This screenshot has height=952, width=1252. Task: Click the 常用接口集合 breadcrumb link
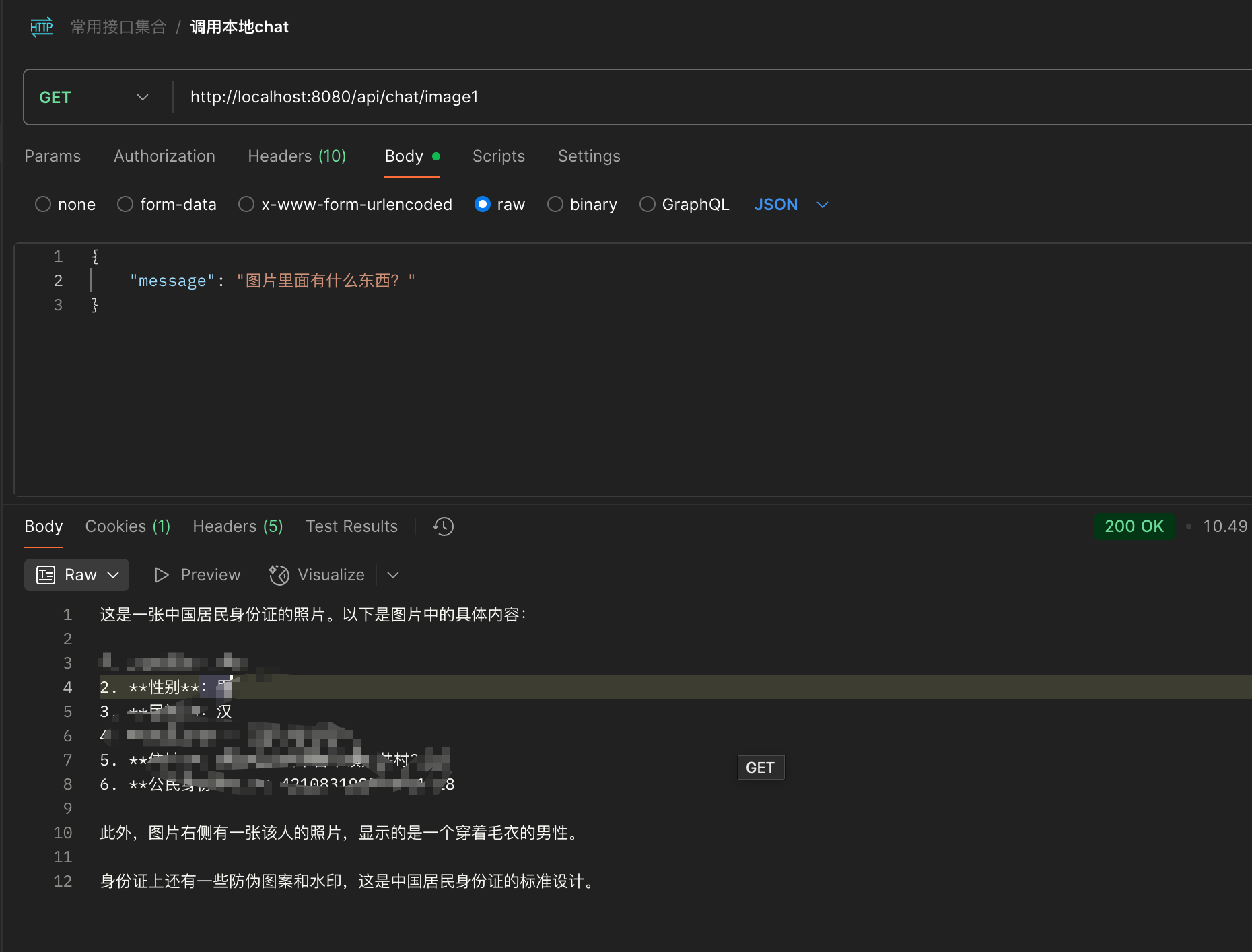118,27
